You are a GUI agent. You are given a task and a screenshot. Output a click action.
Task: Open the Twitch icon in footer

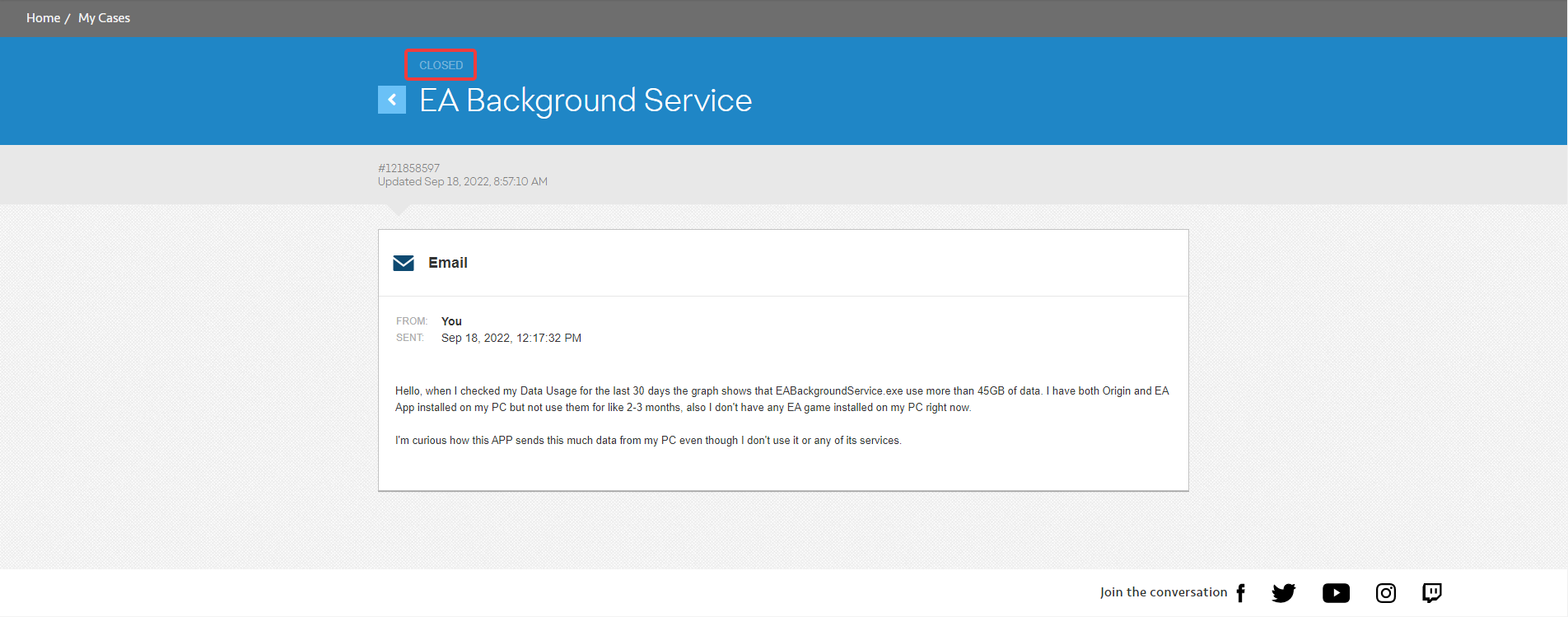pyautogui.click(x=1432, y=592)
